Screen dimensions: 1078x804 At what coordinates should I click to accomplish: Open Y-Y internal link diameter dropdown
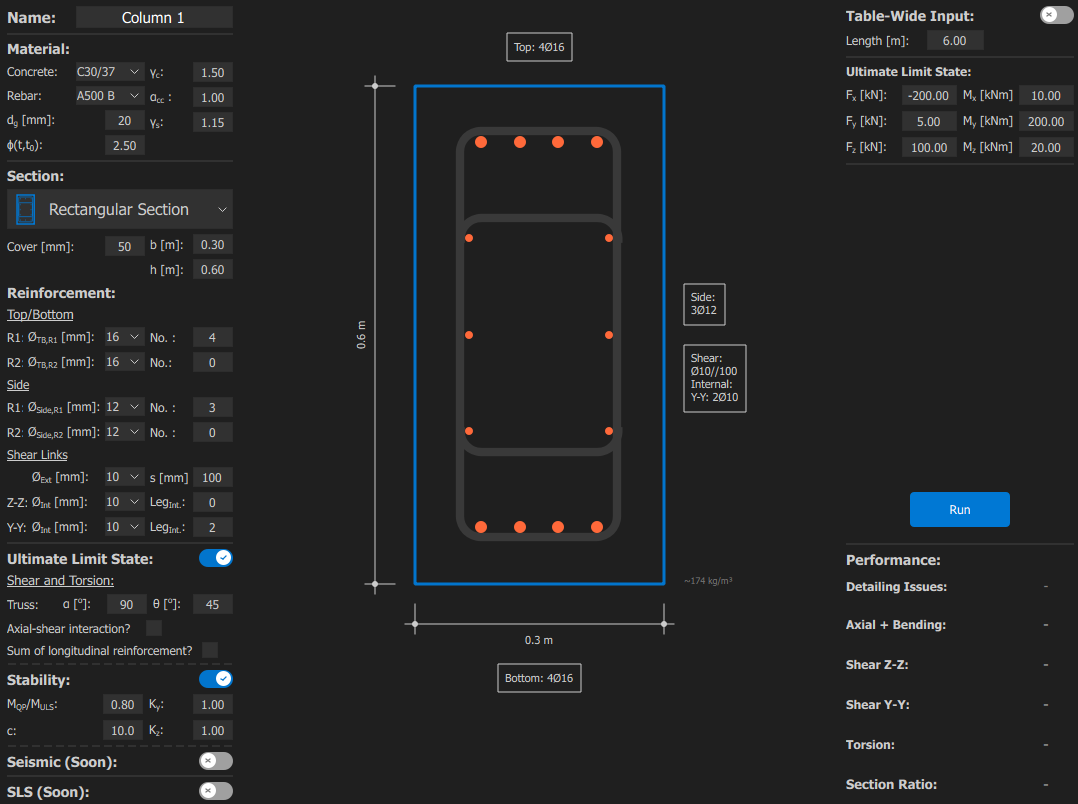124,527
